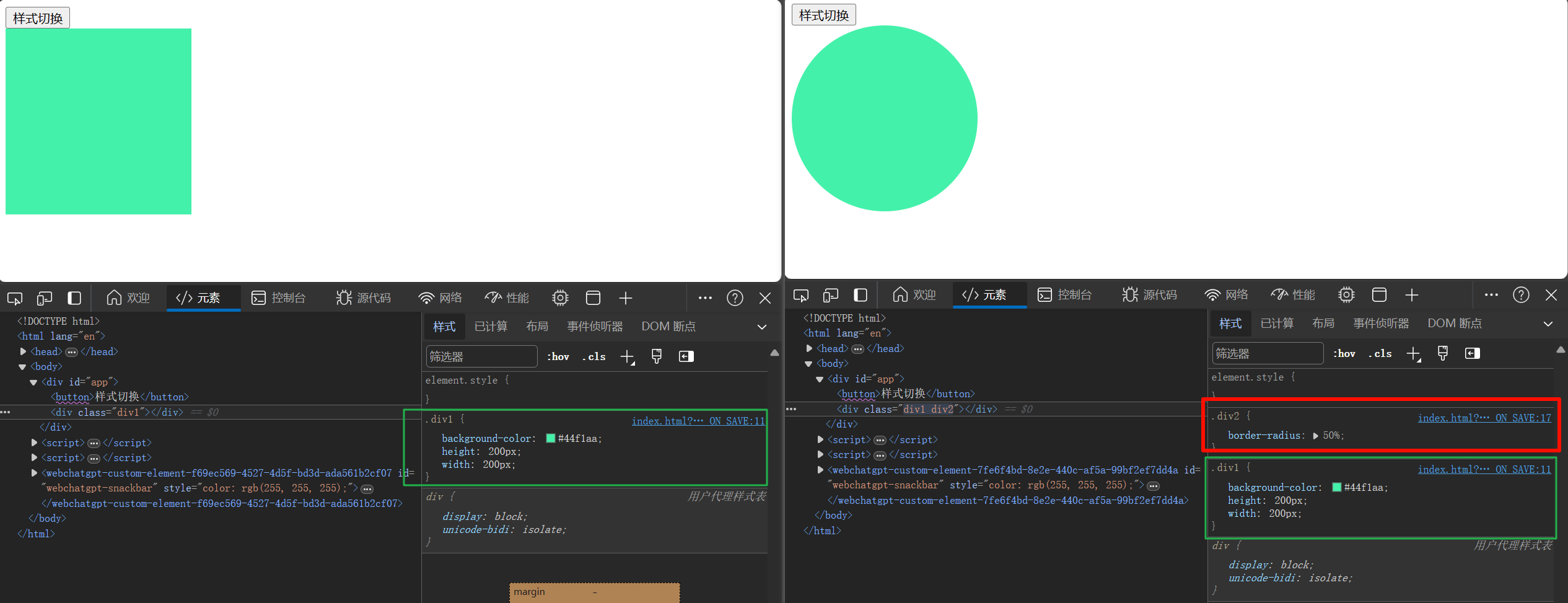Screen dimensions: 1568x603
Task: Click the gear-shaped tool icon in left DevTools tab bar
Action: coord(560,298)
